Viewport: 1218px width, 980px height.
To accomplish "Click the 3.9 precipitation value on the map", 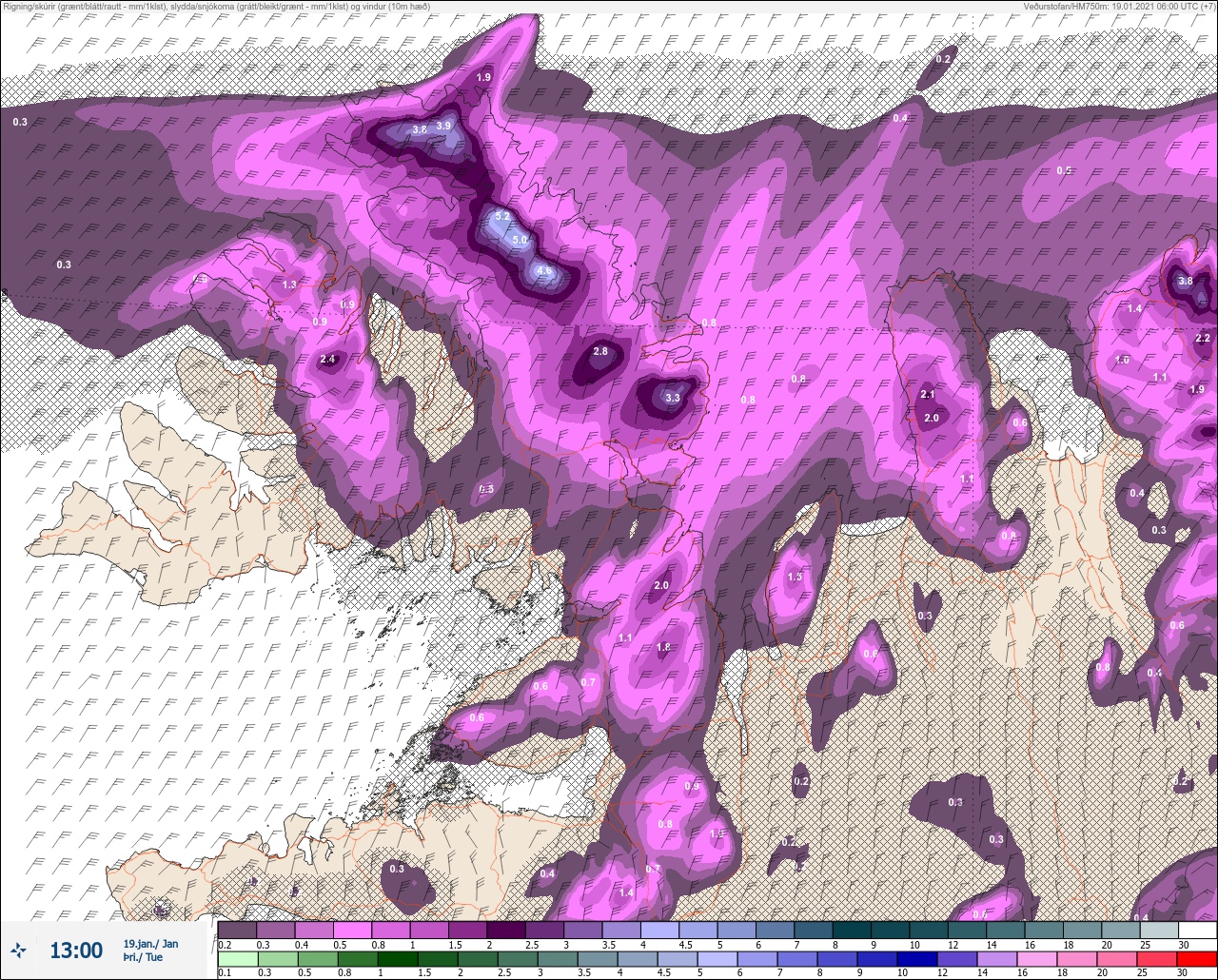I will 443,126.
